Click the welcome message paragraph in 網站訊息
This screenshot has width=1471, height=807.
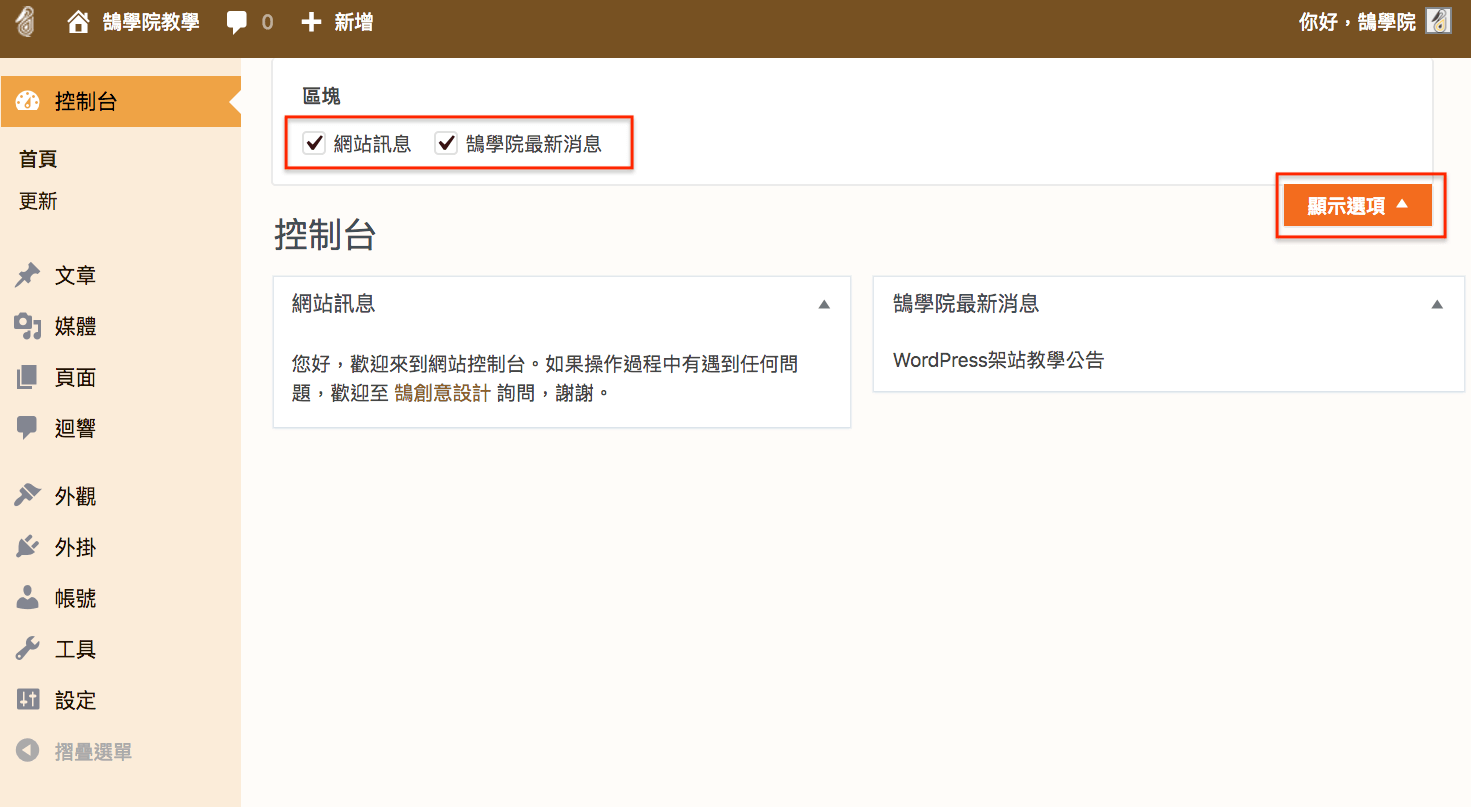pos(545,378)
